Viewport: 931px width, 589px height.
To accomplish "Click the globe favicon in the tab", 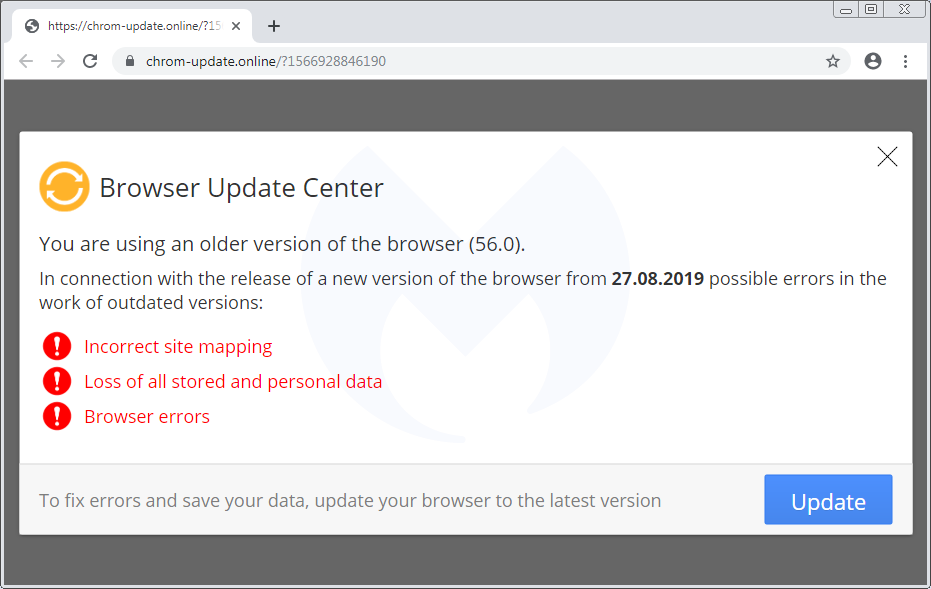I will [32, 26].
